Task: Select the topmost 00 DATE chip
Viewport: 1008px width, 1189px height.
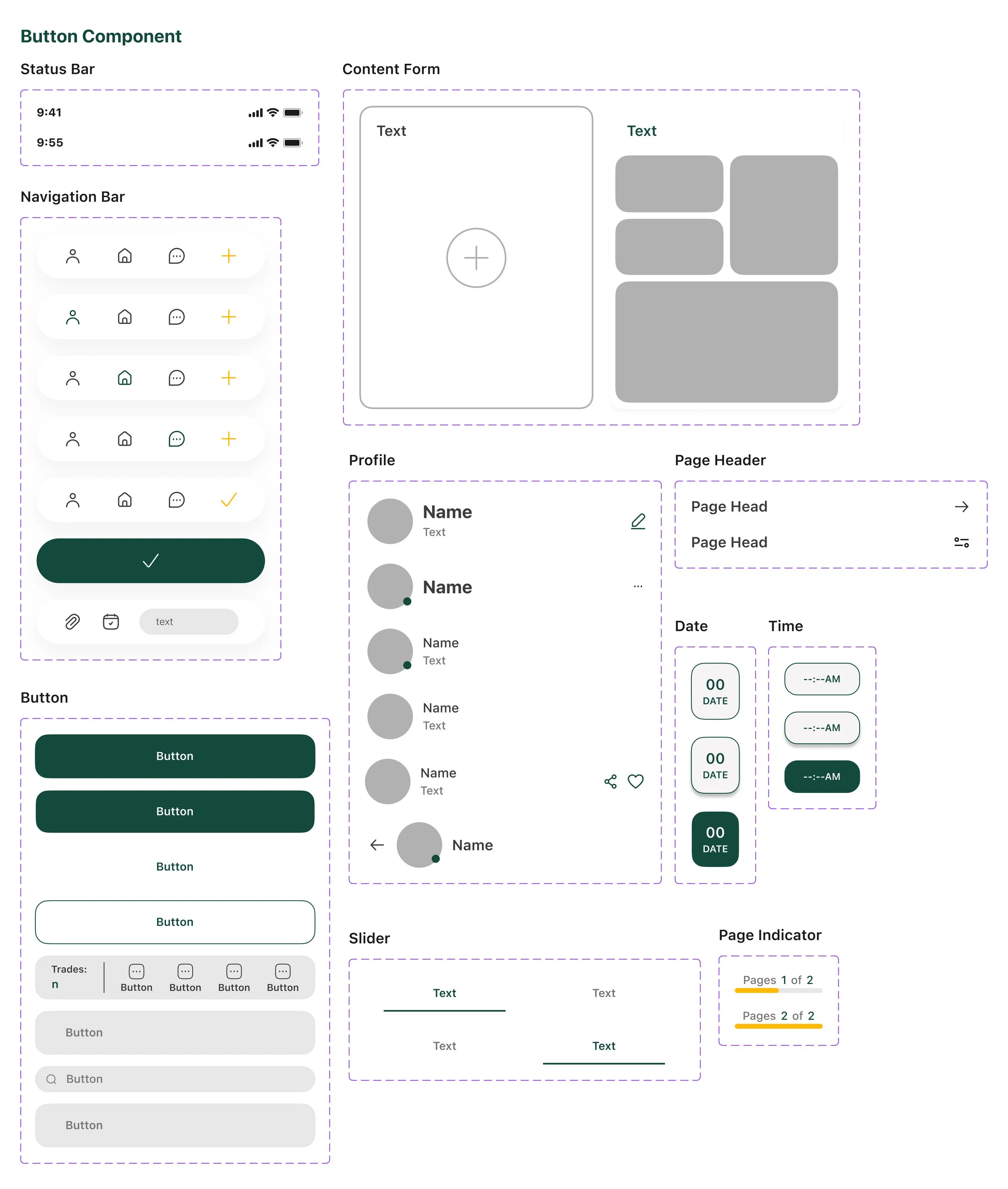Action: pos(715,691)
